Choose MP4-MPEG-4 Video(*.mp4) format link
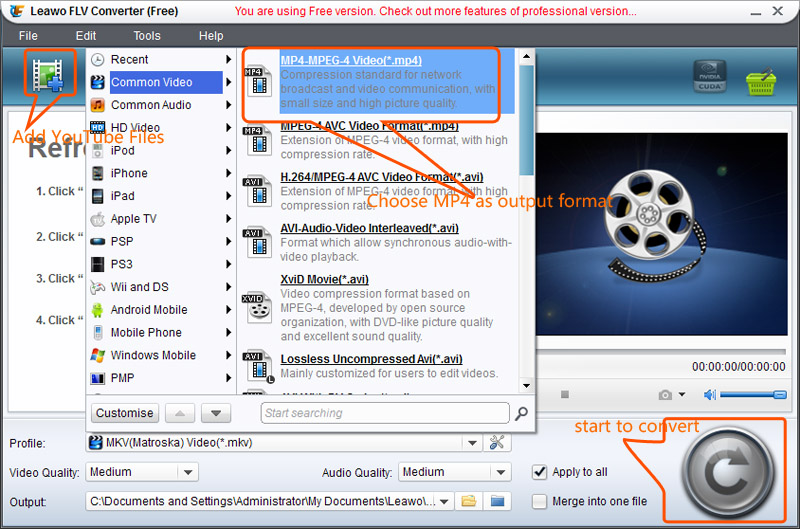 coord(351,60)
